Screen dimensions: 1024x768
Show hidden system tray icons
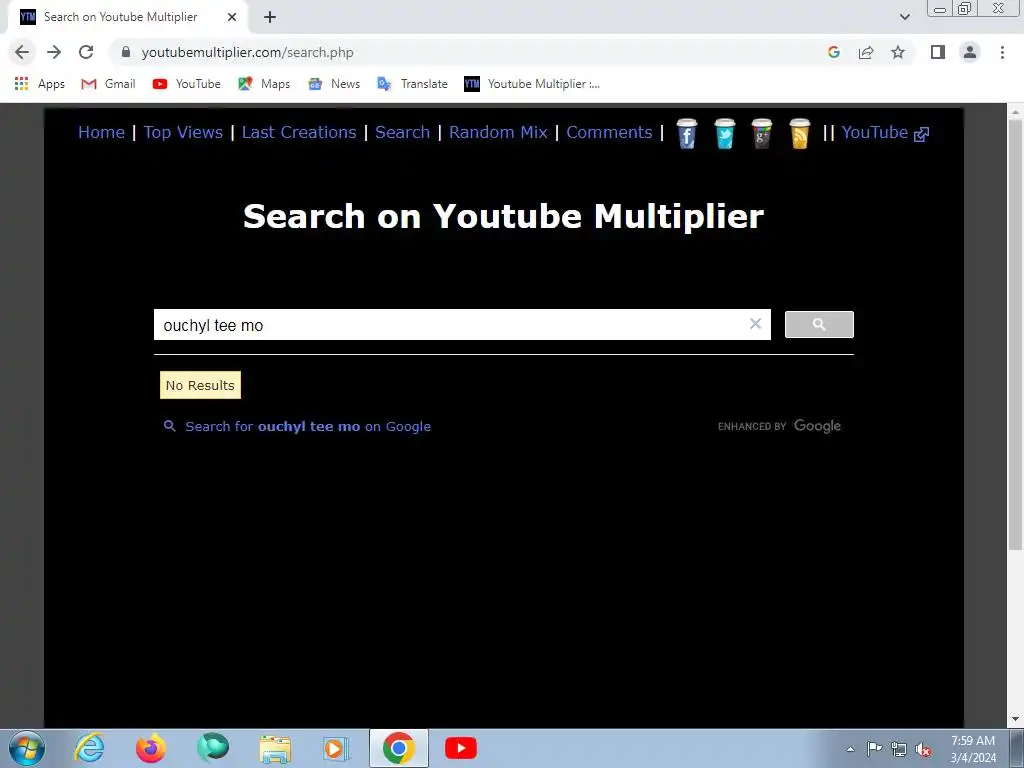[x=850, y=749]
